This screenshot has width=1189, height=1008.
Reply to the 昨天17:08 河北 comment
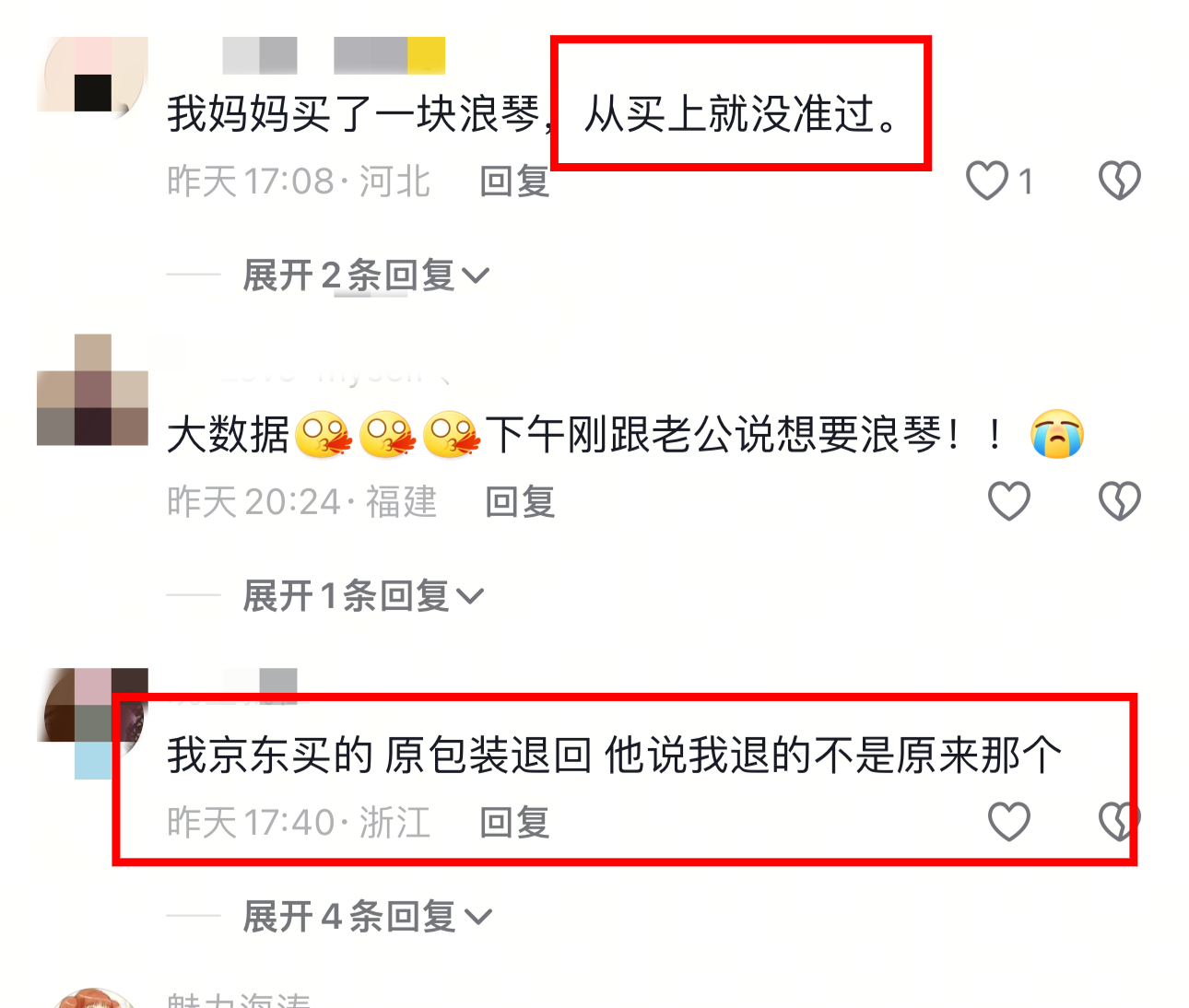pos(514,182)
